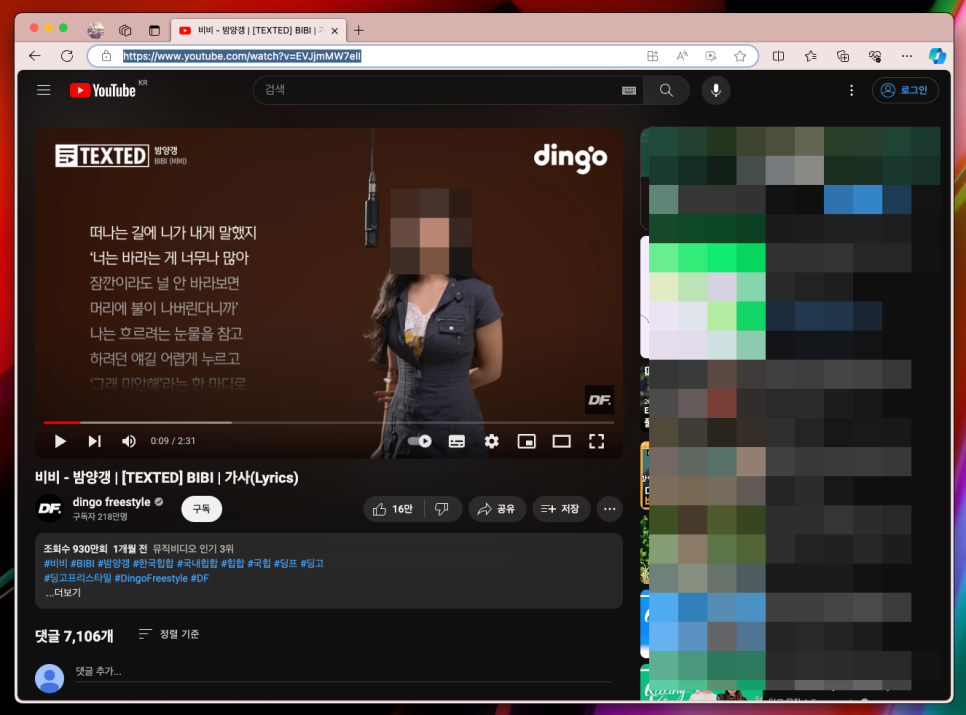966x715 pixels.
Task: Toggle the autoplay switch
Action: (x=420, y=441)
